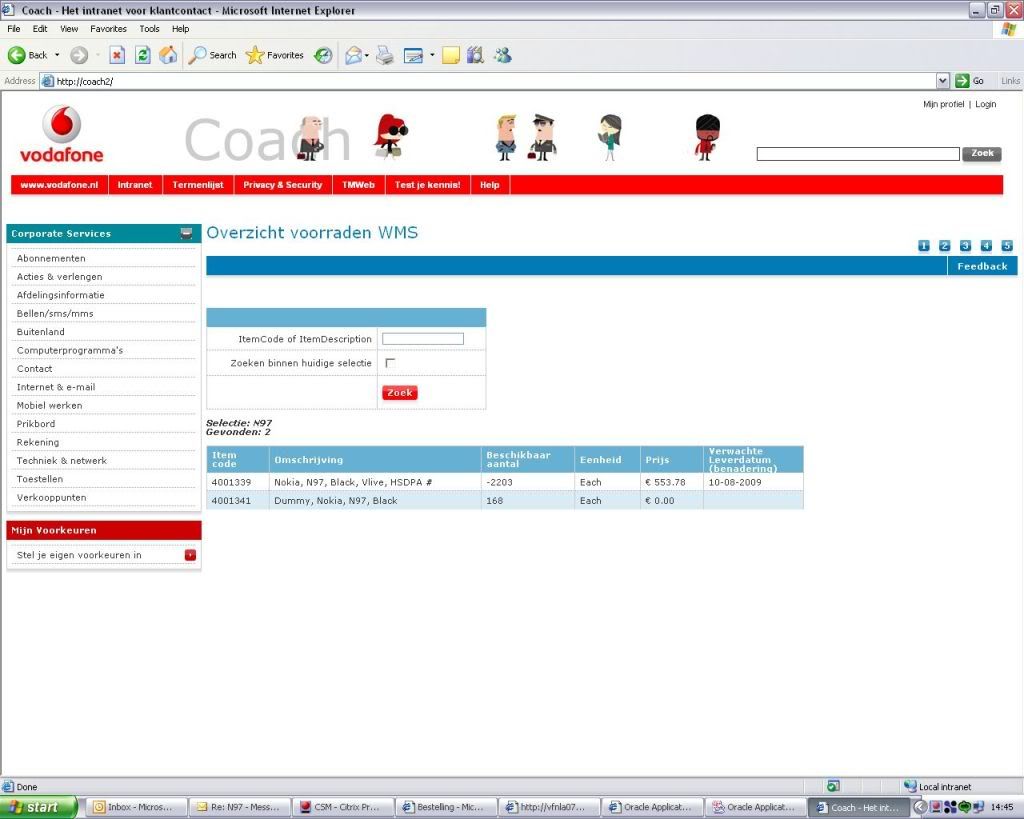Open the Edit menu
This screenshot has width=1024, height=819.
click(40, 29)
